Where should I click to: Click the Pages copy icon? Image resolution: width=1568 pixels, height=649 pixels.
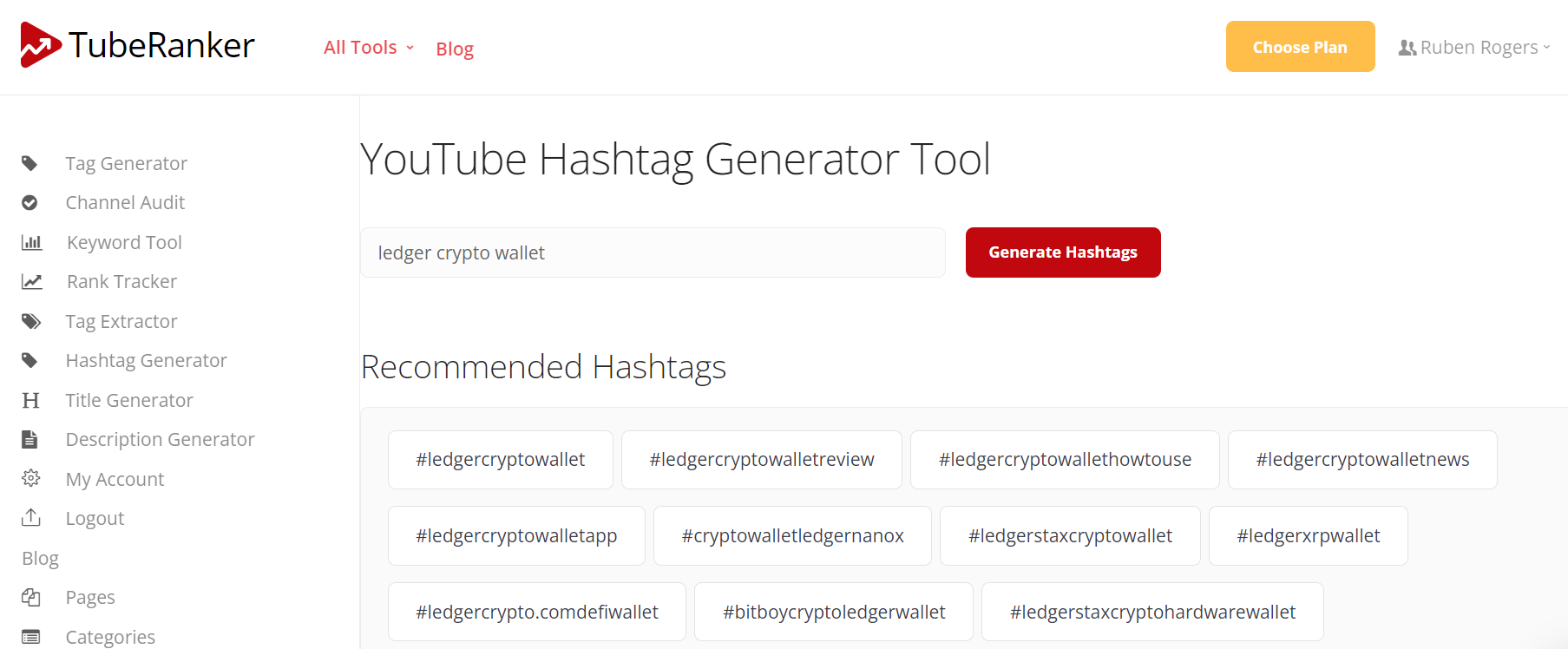31,597
